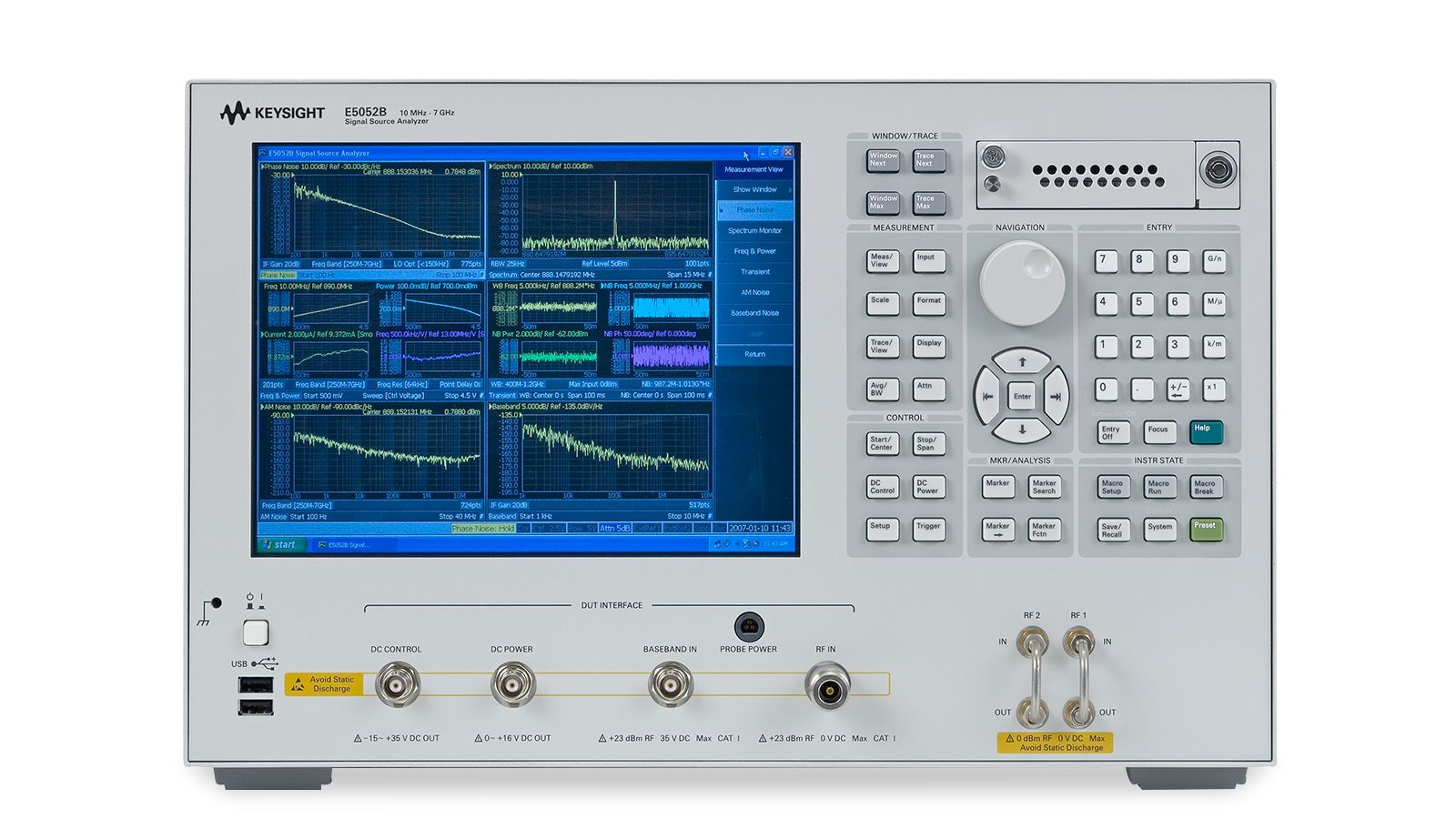Click the PROBE POWER socket
Screen dimensions: 1456x819
(749, 627)
